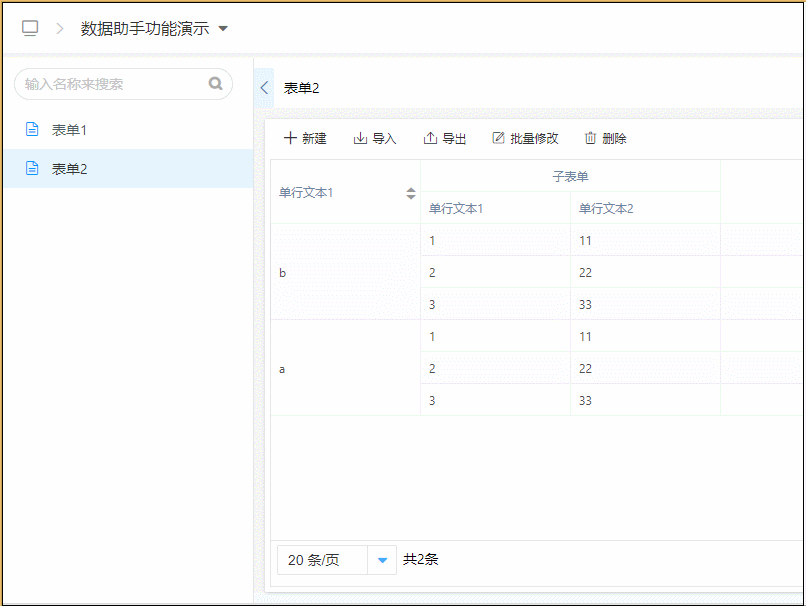Click the 批量修改 edit pencil icon
The image size is (806, 606).
498,138
